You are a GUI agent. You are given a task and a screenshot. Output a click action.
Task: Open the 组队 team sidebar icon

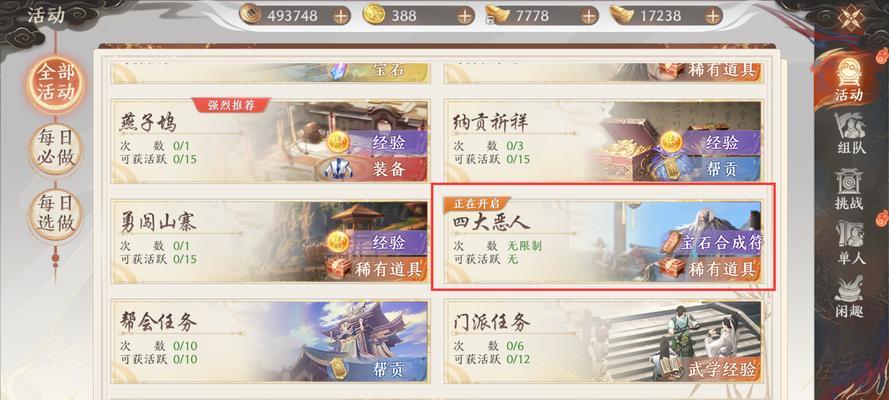[x=851, y=133]
